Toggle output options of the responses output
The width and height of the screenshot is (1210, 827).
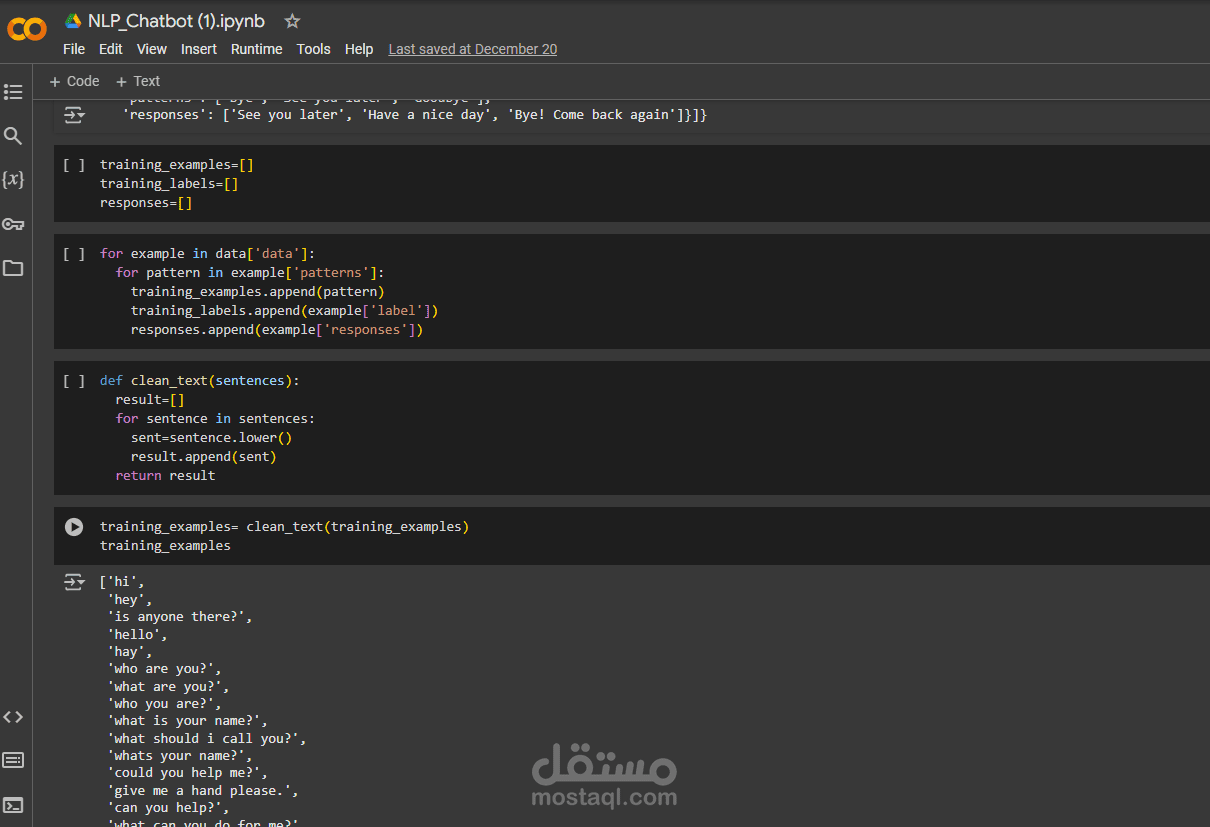75,116
